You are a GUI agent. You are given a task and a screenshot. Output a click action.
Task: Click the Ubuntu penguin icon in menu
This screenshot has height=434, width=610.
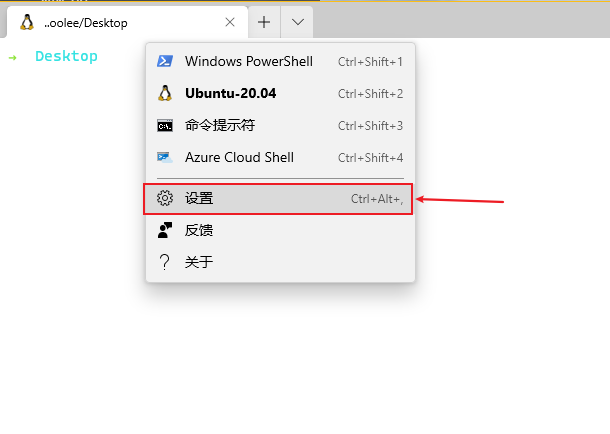[165, 93]
